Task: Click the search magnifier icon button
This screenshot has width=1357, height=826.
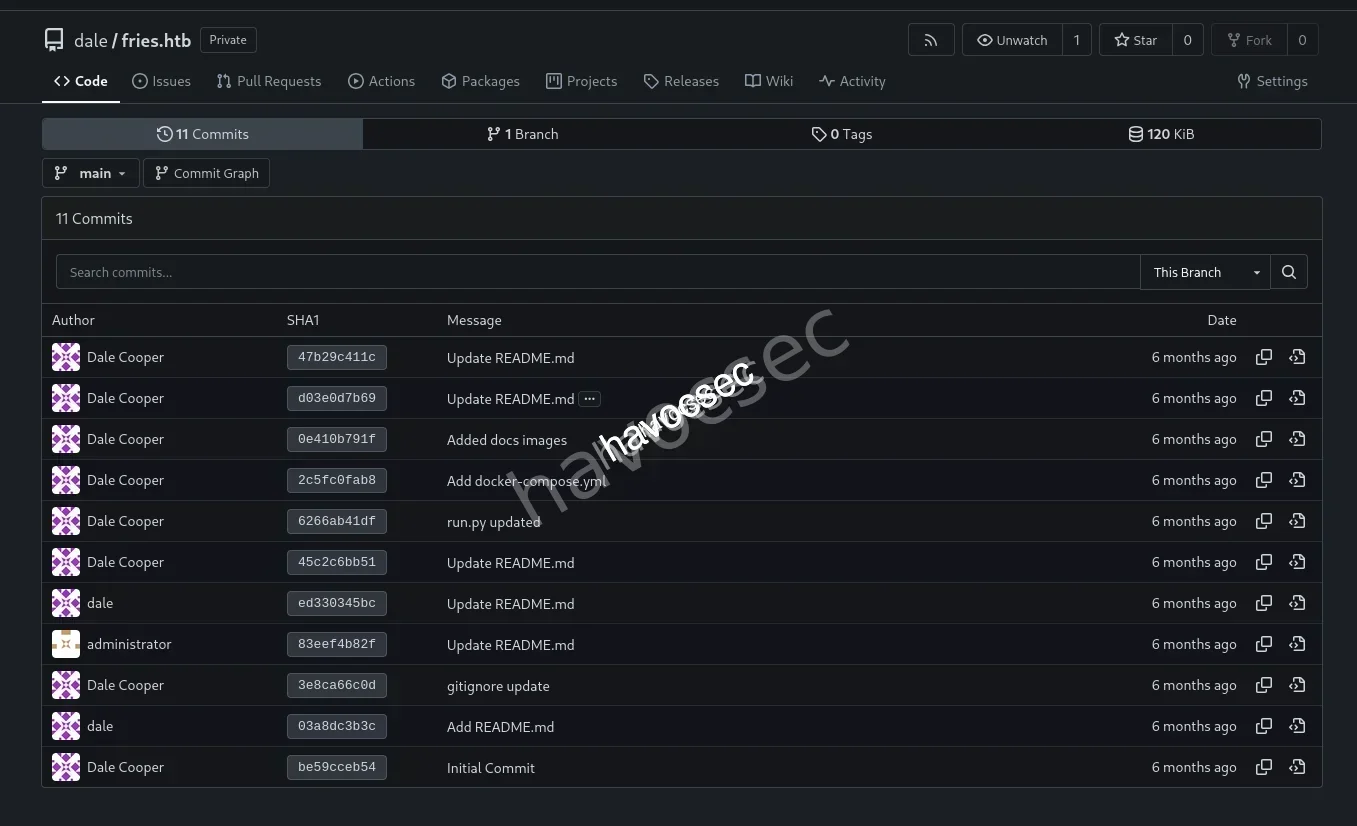Action: tap(1289, 272)
